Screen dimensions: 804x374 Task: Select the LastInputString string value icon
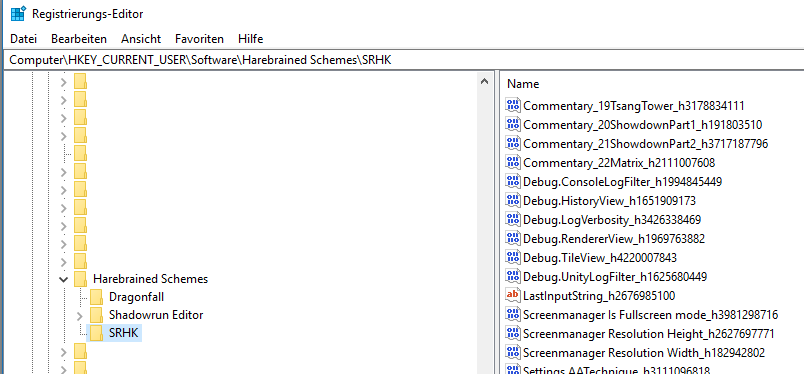coord(513,296)
